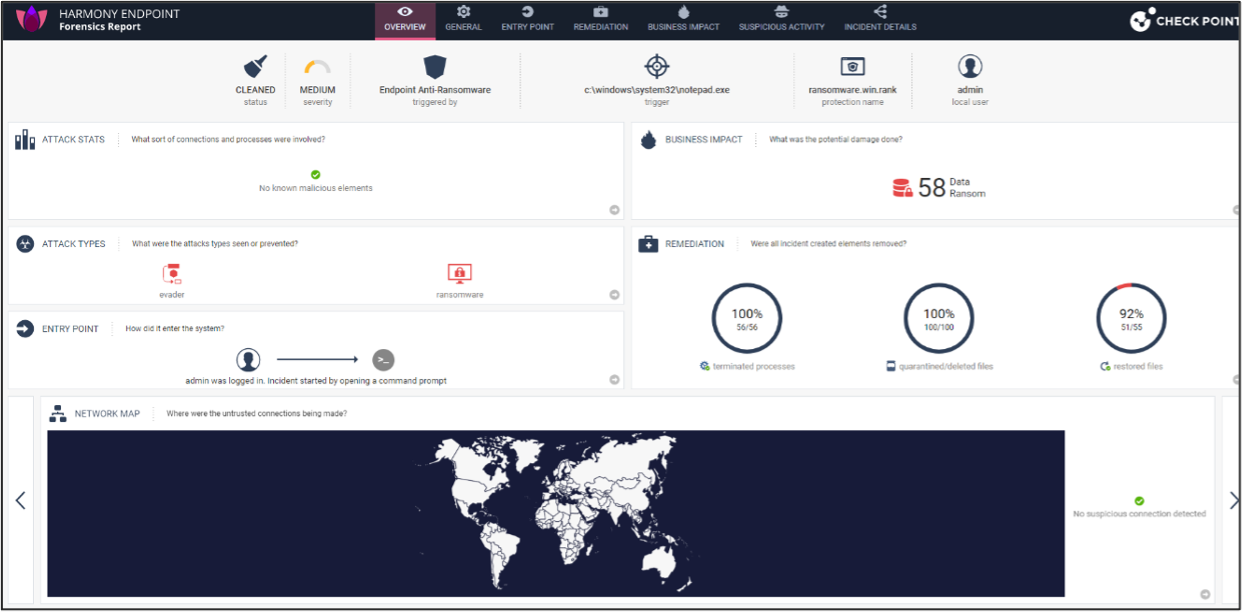Select the ransomware attack type icon
This screenshot has height=614, width=1246.
pos(459,274)
